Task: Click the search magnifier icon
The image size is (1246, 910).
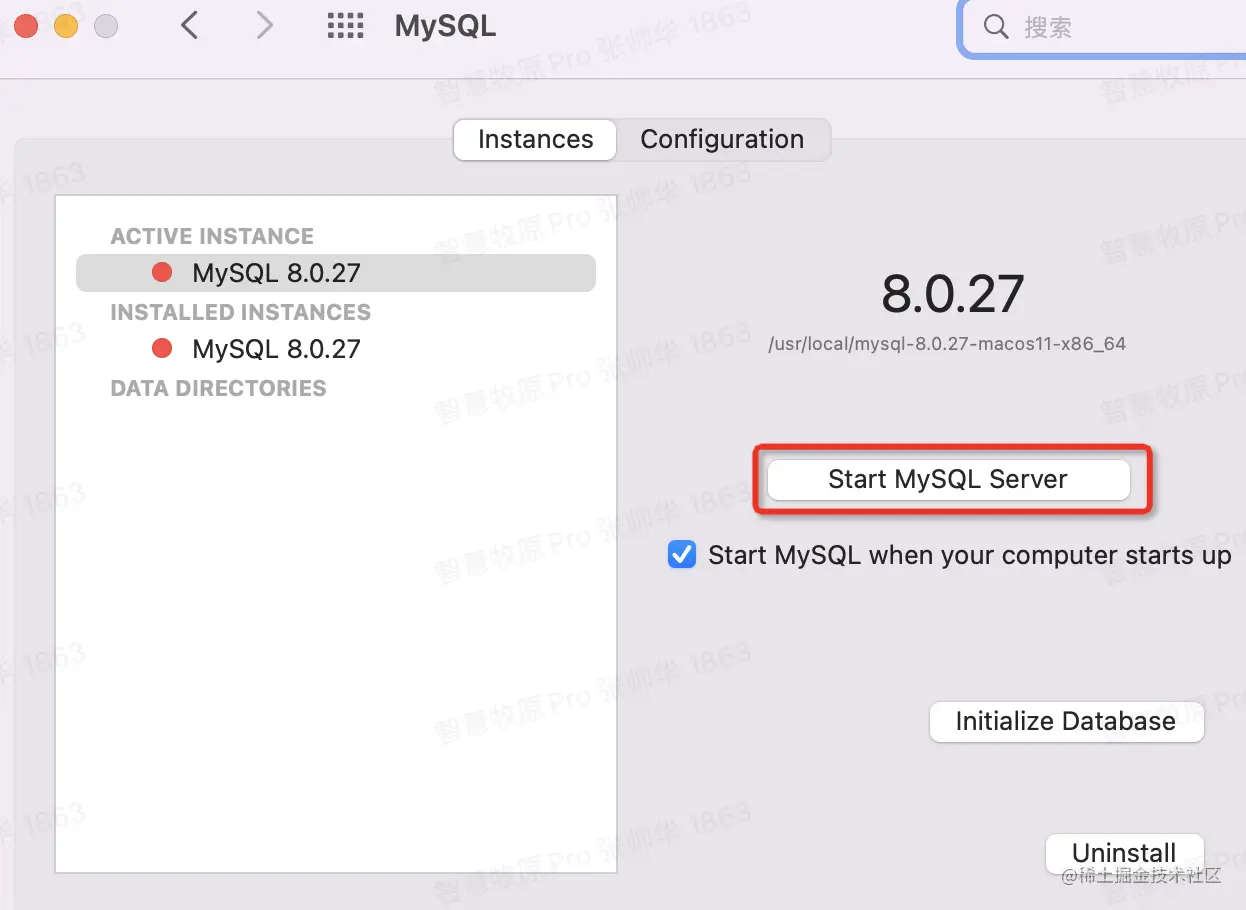Action: [996, 26]
